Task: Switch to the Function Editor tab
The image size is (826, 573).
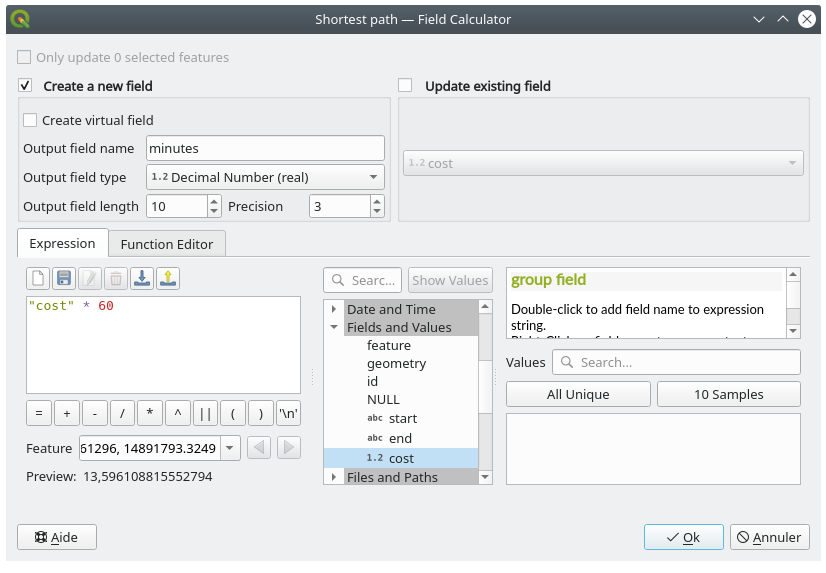Action: [167, 244]
